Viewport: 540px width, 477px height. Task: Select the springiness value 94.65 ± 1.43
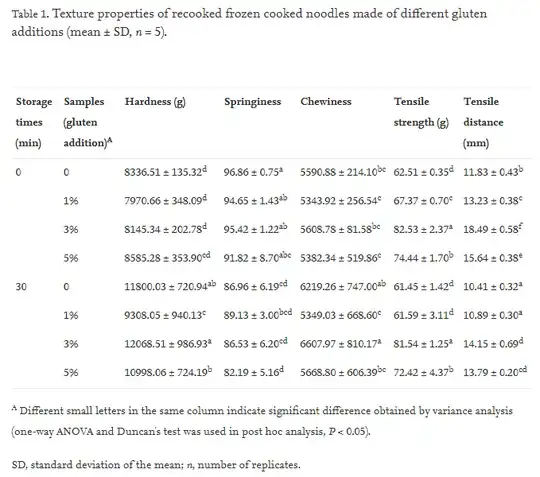point(255,200)
